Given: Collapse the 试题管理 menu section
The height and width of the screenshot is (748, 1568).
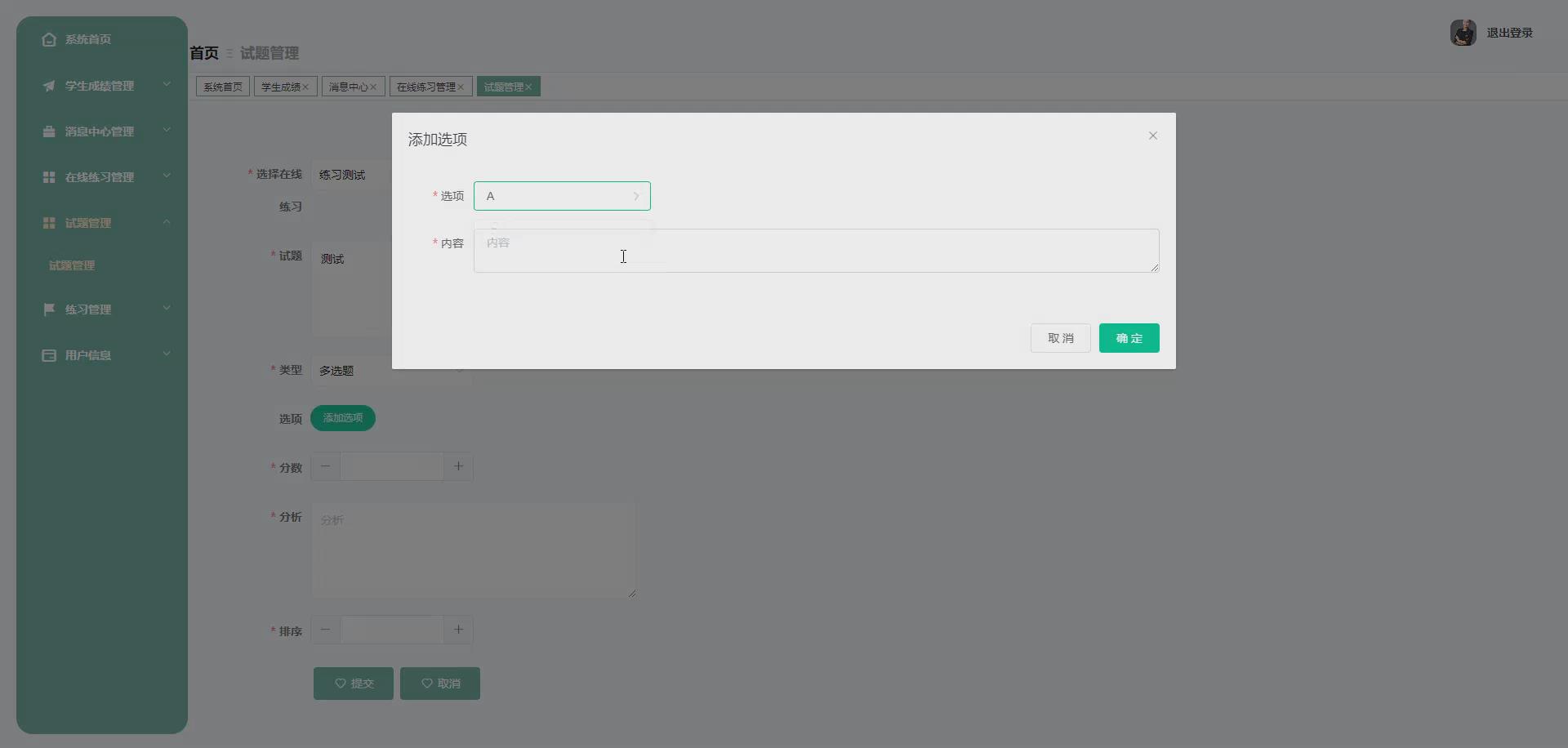Looking at the screenshot, I should (x=167, y=221).
